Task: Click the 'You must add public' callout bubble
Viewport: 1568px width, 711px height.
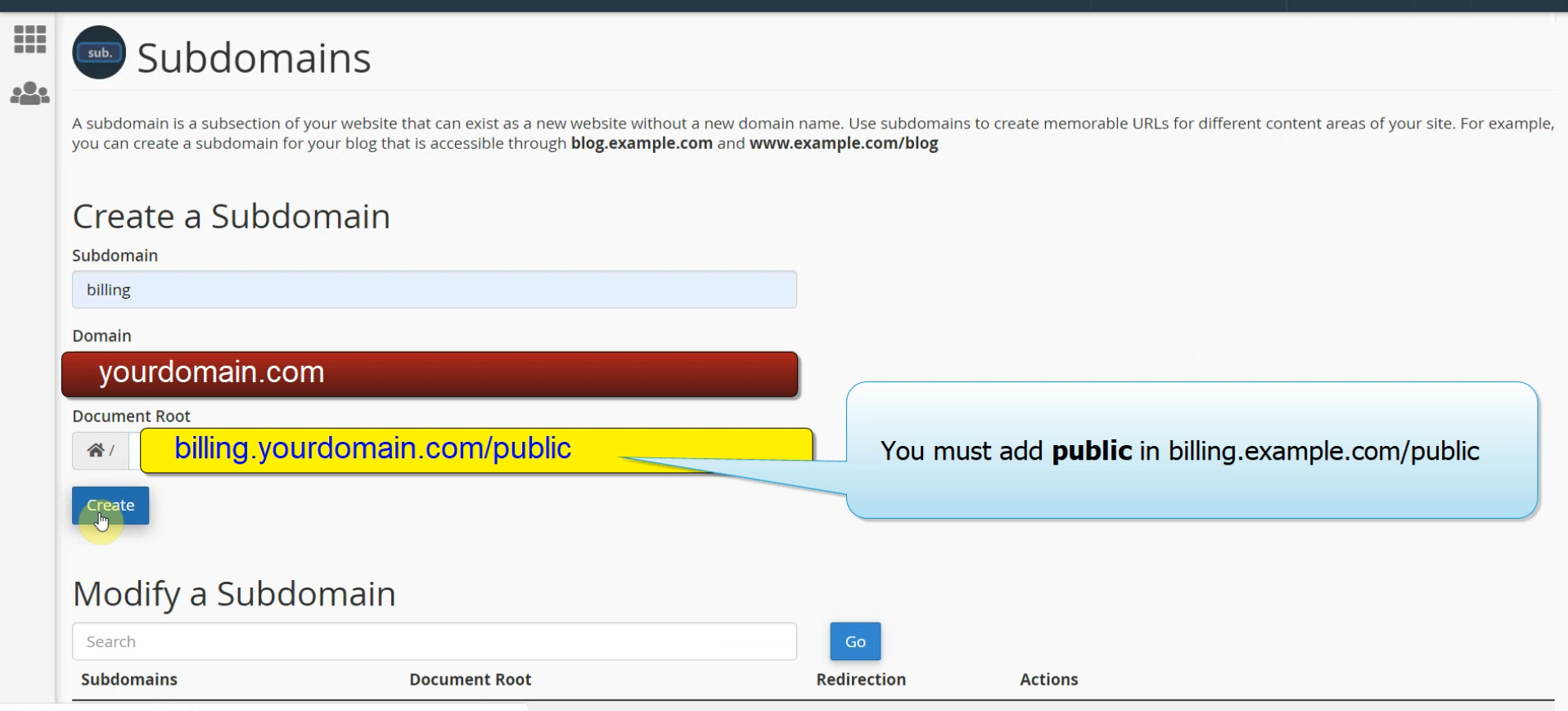Action: click(1191, 451)
